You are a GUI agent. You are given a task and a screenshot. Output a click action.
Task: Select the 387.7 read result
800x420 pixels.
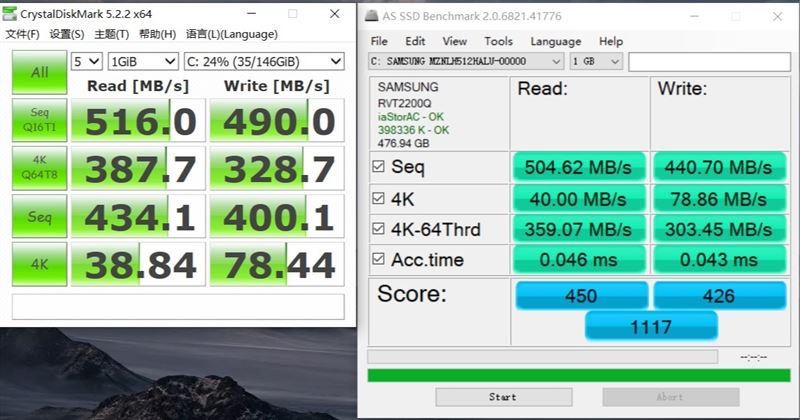click(138, 168)
